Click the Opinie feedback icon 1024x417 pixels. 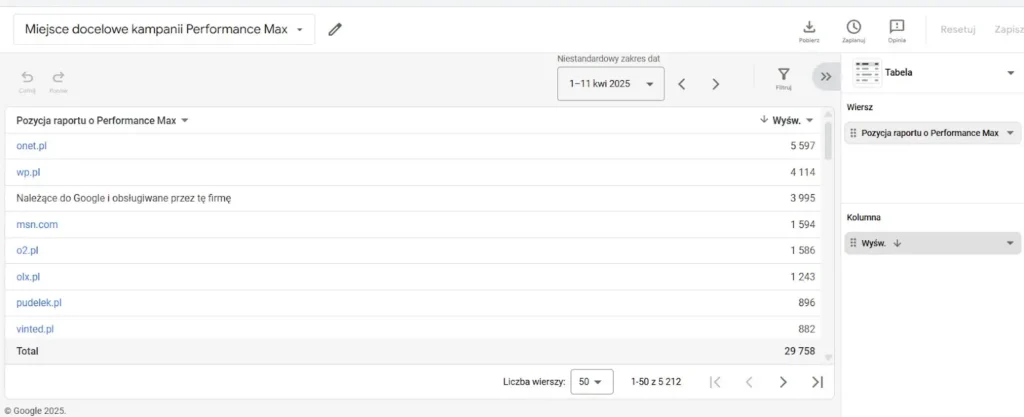tap(897, 27)
